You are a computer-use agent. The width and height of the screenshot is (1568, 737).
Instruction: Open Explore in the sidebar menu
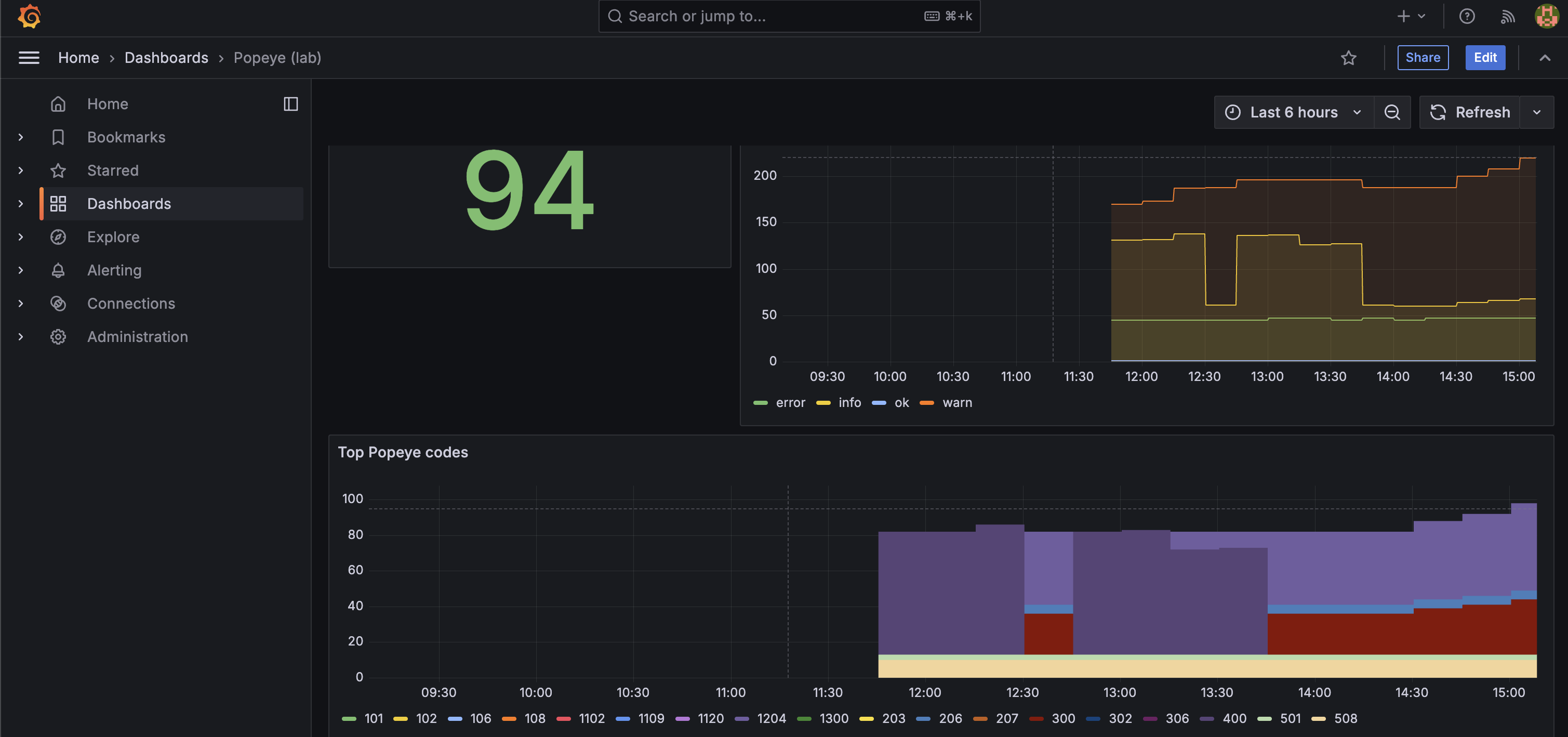(113, 237)
